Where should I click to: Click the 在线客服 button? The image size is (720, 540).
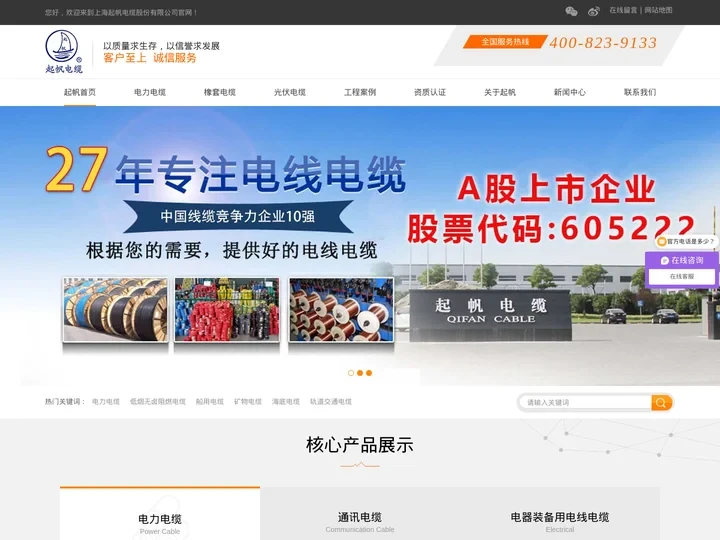coord(682,276)
